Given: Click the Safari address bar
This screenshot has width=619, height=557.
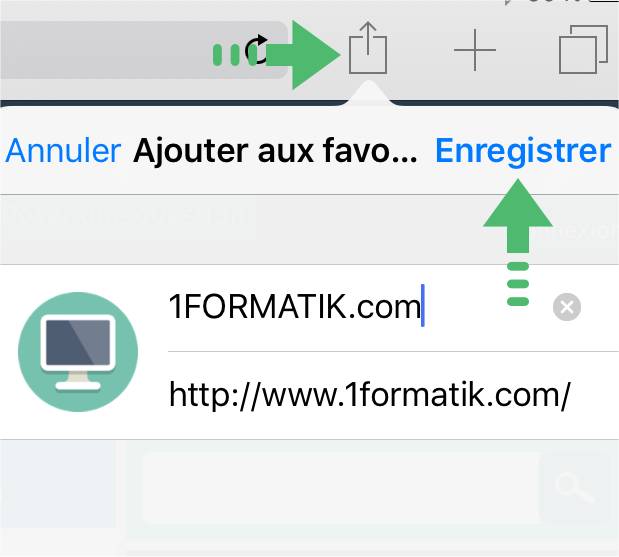Looking at the screenshot, I should 144,50.
